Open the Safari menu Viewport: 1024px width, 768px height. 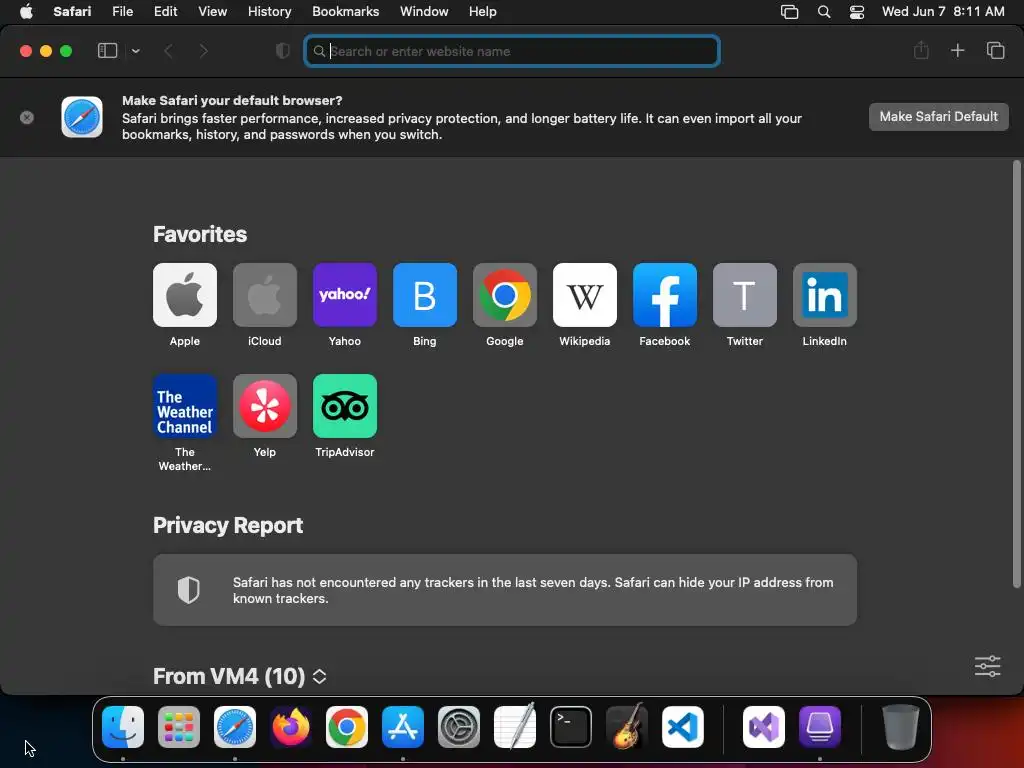[72, 11]
